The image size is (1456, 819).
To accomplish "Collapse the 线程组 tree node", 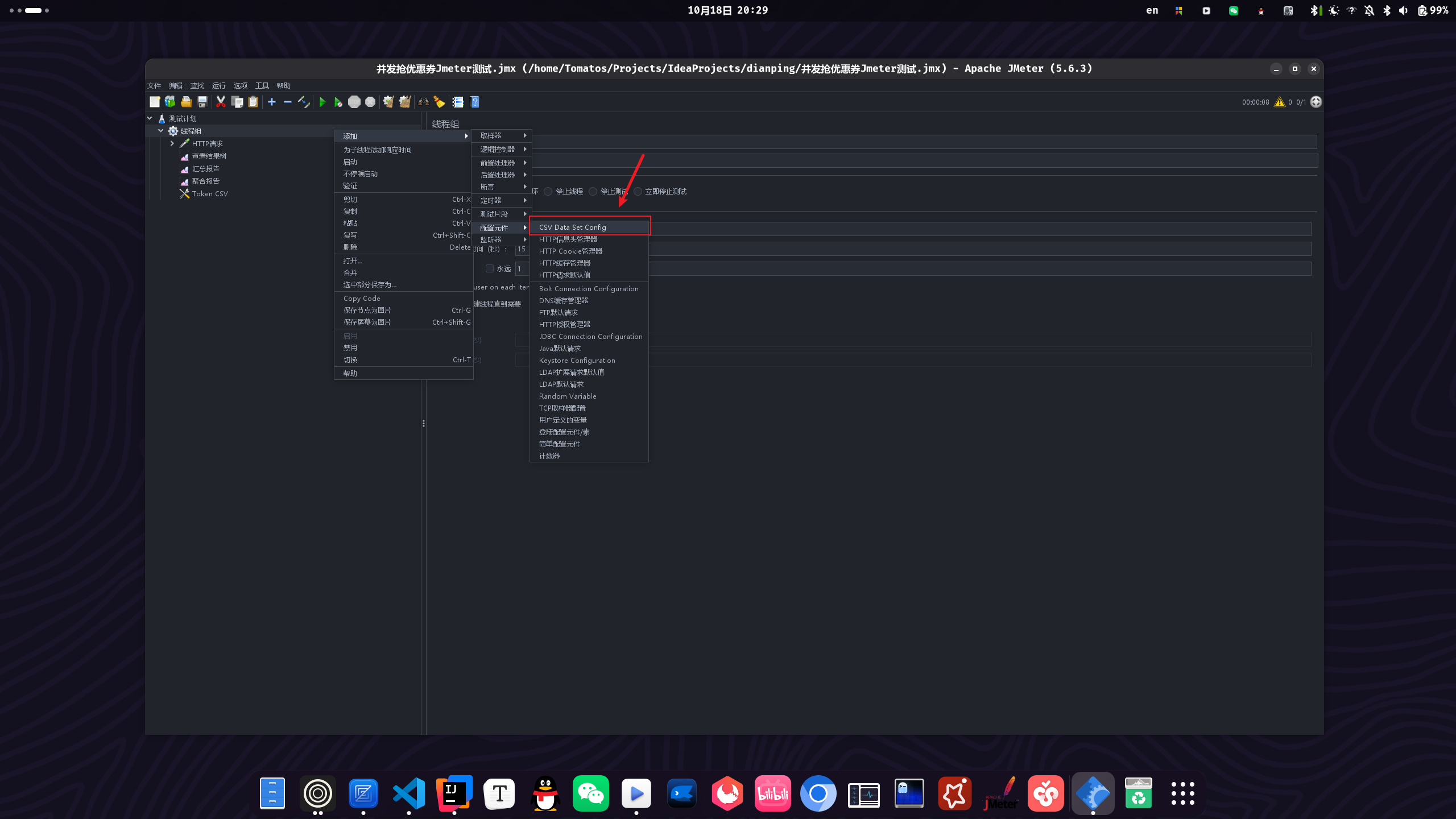I will (161, 131).
